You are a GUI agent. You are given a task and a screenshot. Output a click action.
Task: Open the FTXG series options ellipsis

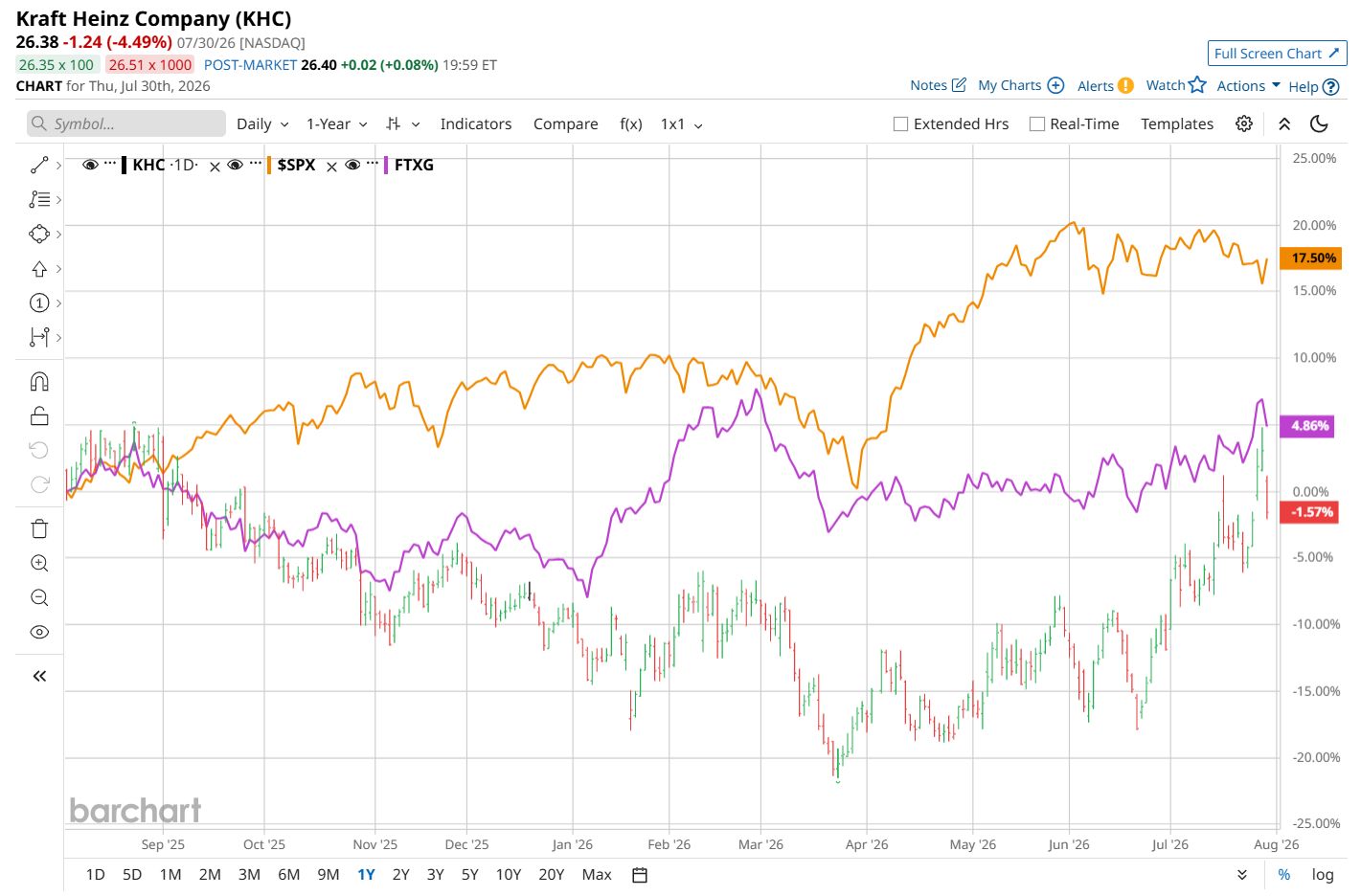(x=373, y=163)
